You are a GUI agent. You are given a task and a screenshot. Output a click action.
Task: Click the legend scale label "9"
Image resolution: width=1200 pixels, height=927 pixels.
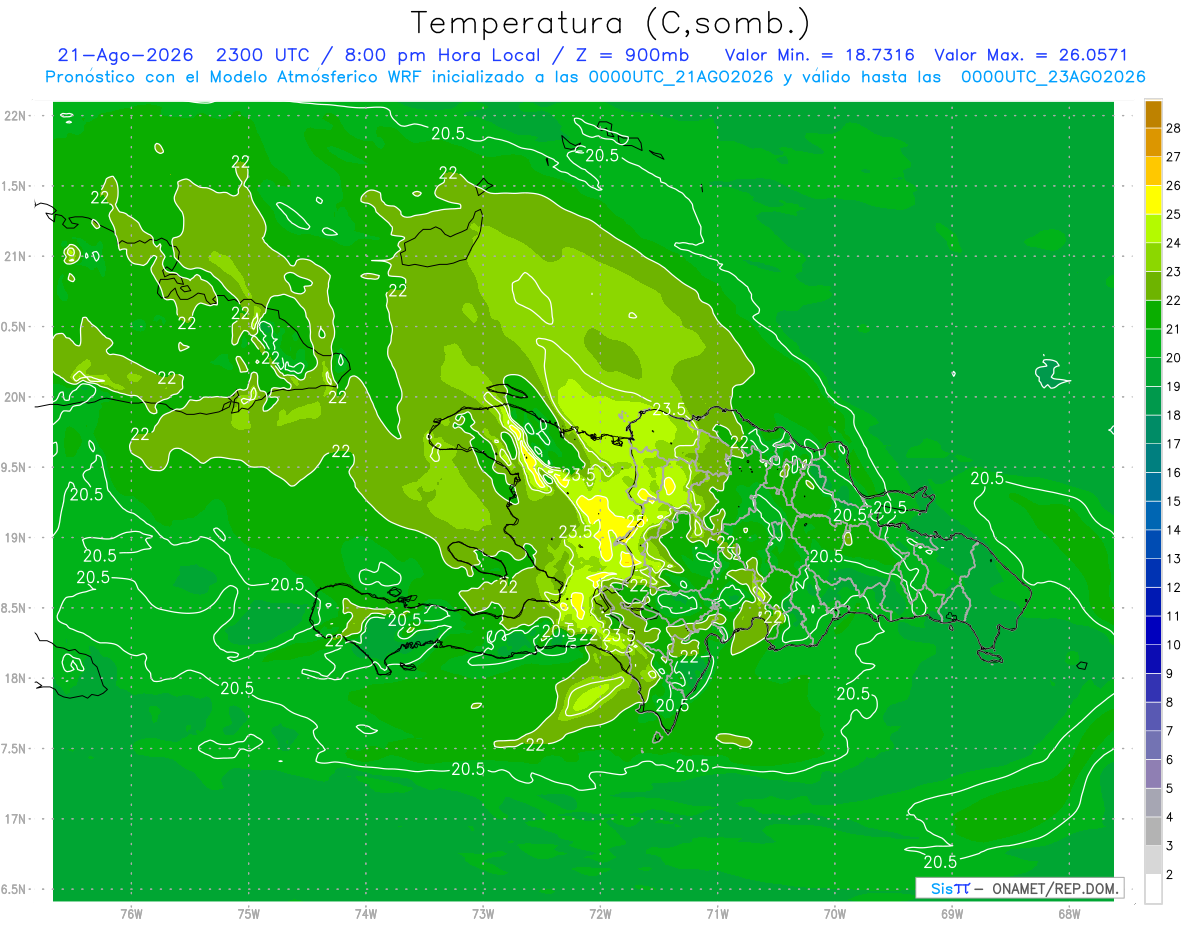(1170, 674)
